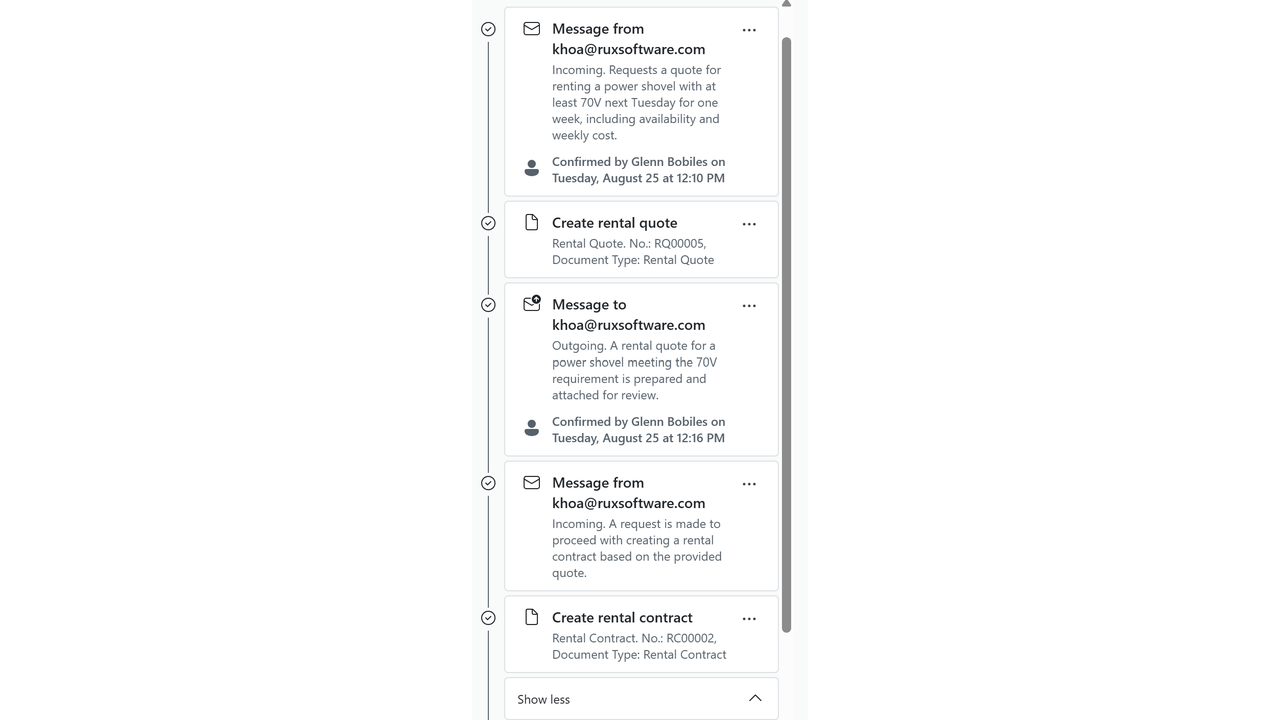This screenshot has width=1280, height=720.
Task: Open more options for first khoa message
Action: point(749,30)
